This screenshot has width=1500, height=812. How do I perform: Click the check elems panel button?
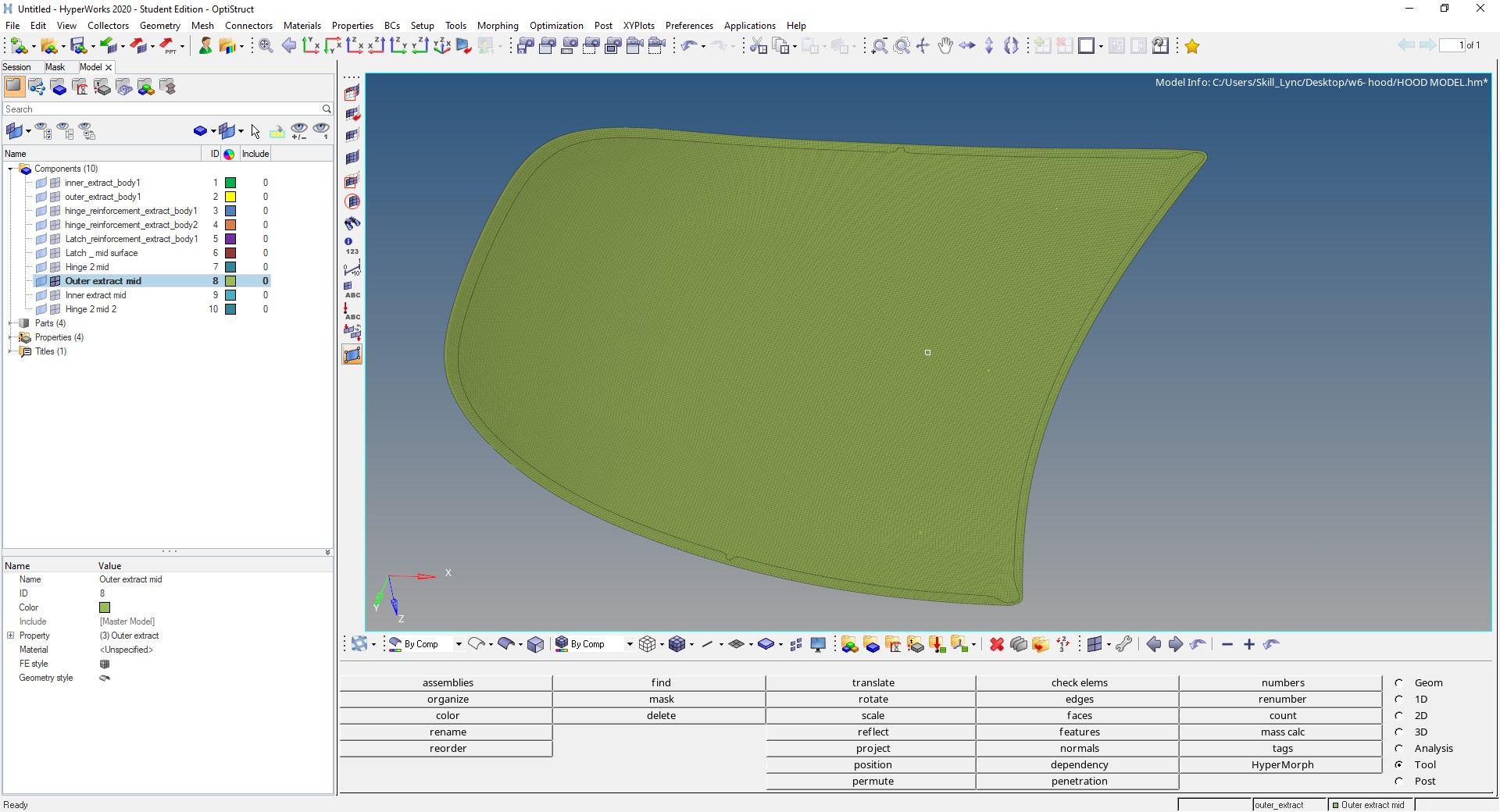pos(1079,682)
